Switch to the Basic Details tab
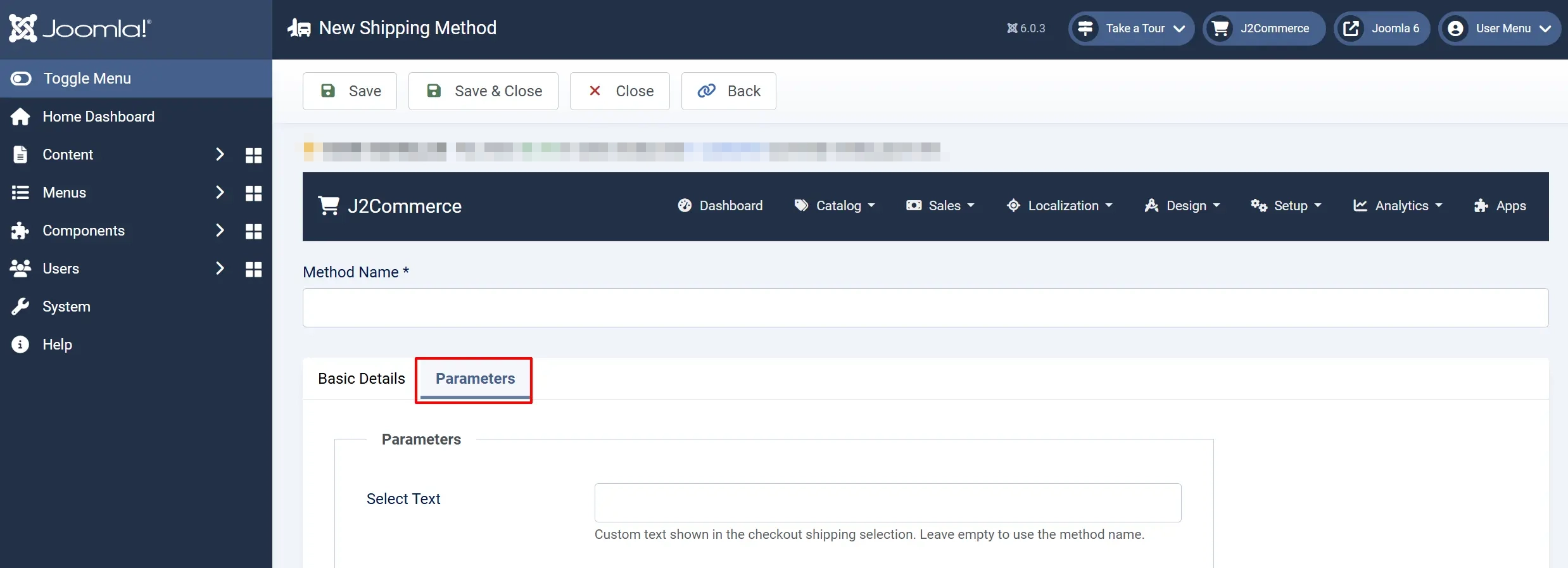The height and width of the screenshot is (568, 1568). pos(362,379)
